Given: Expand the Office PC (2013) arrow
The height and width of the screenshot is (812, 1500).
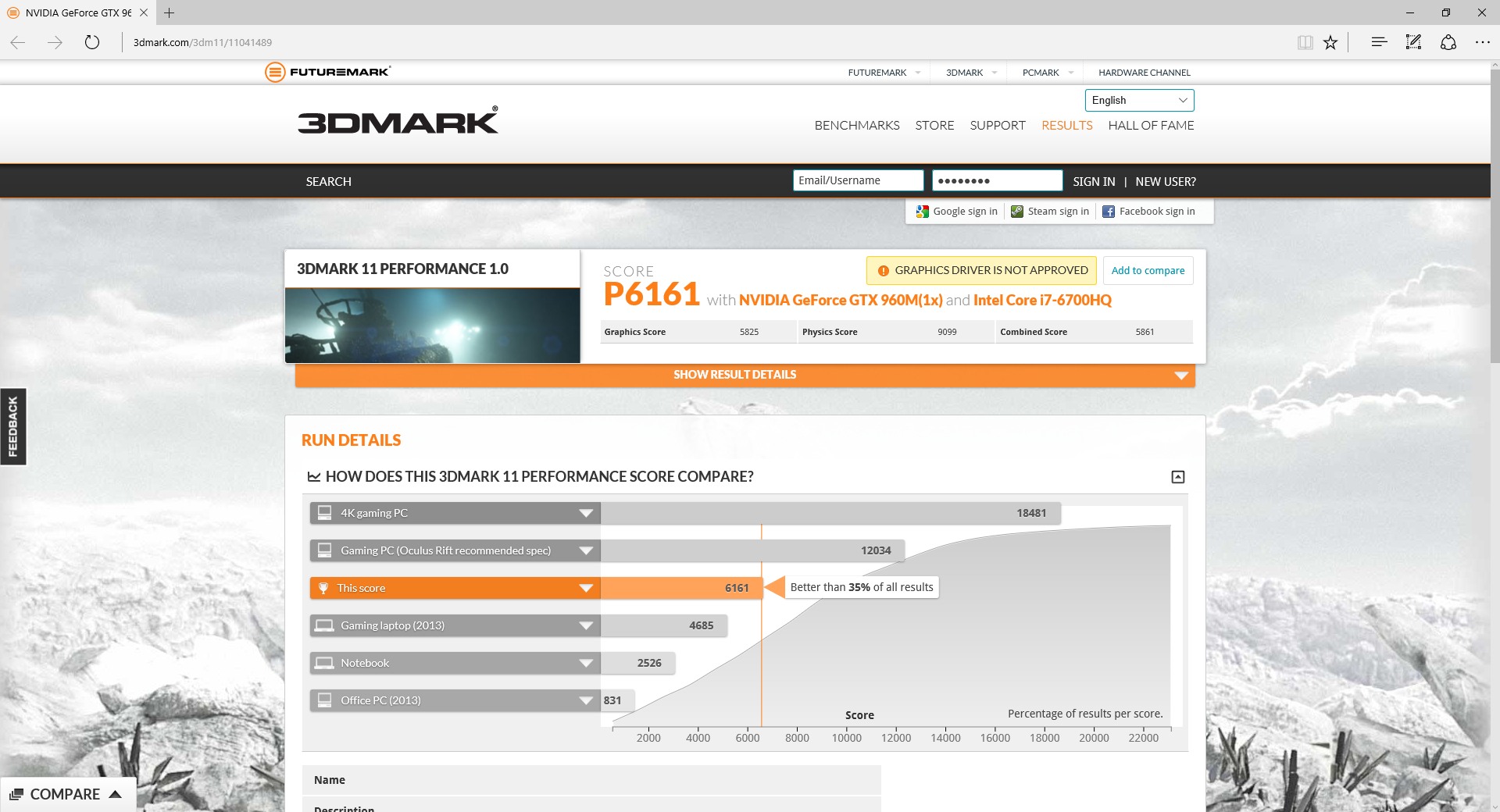Looking at the screenshot, I should coord(586,700).
